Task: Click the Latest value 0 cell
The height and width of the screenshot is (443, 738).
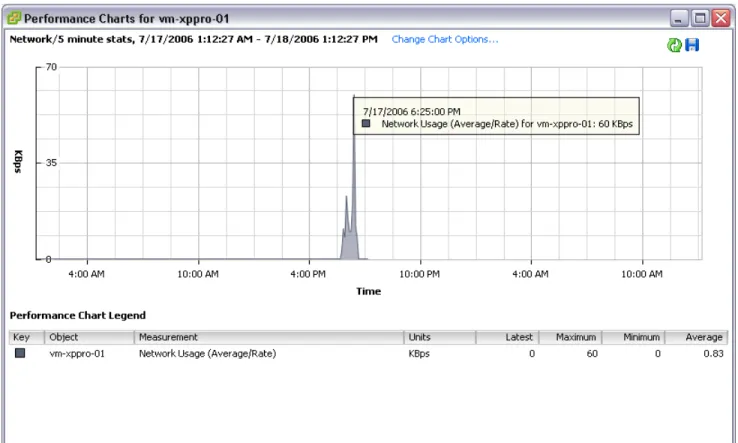Action: tap(532, 354)
